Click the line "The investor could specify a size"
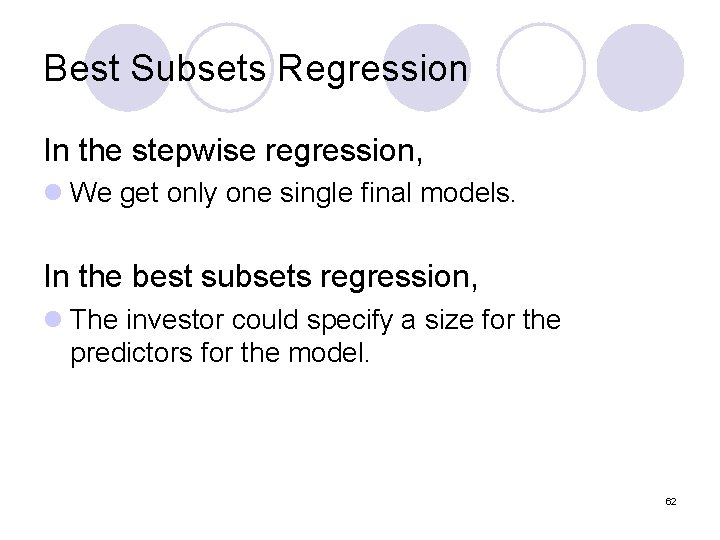This screenshot has width=720, height=540. (316, 320)
